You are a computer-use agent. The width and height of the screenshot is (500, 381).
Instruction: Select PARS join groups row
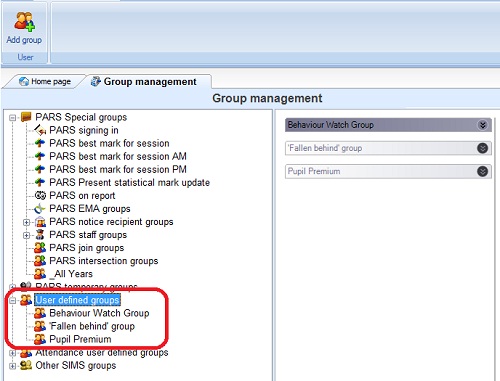[x=87, y=248]
